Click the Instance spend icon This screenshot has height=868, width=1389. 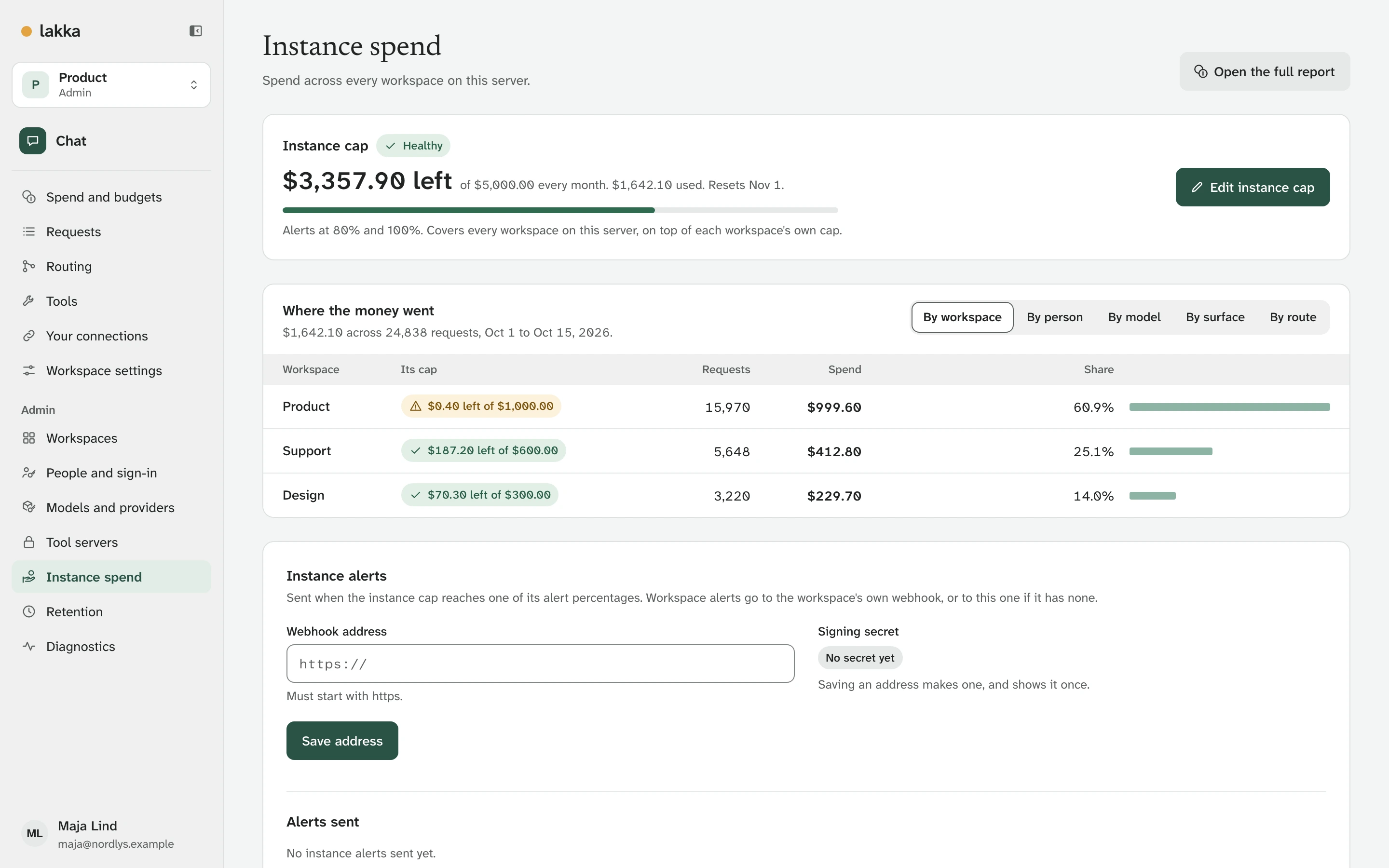click(x=29, y=577)
